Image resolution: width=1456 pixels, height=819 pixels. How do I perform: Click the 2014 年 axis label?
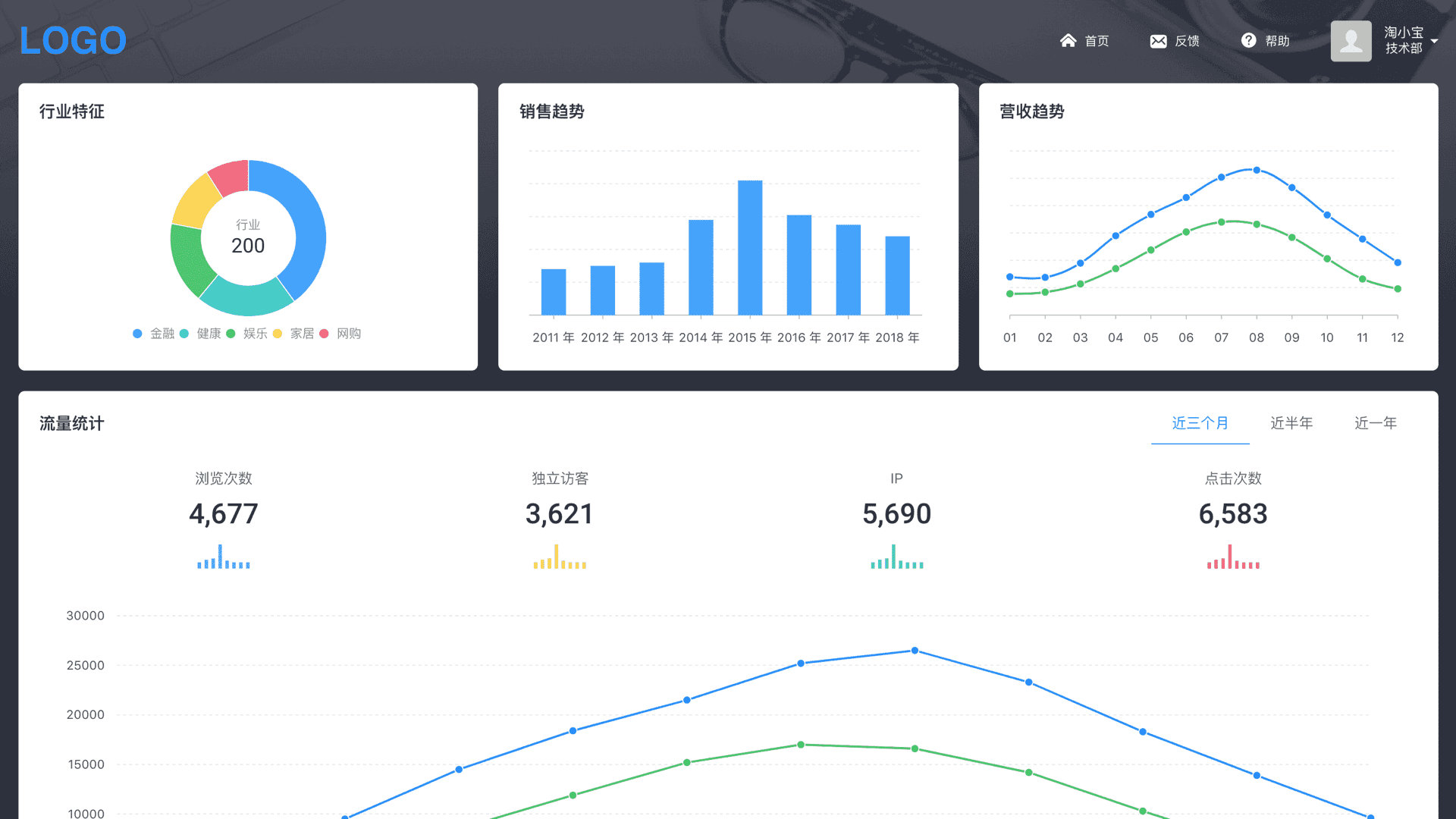701,337
